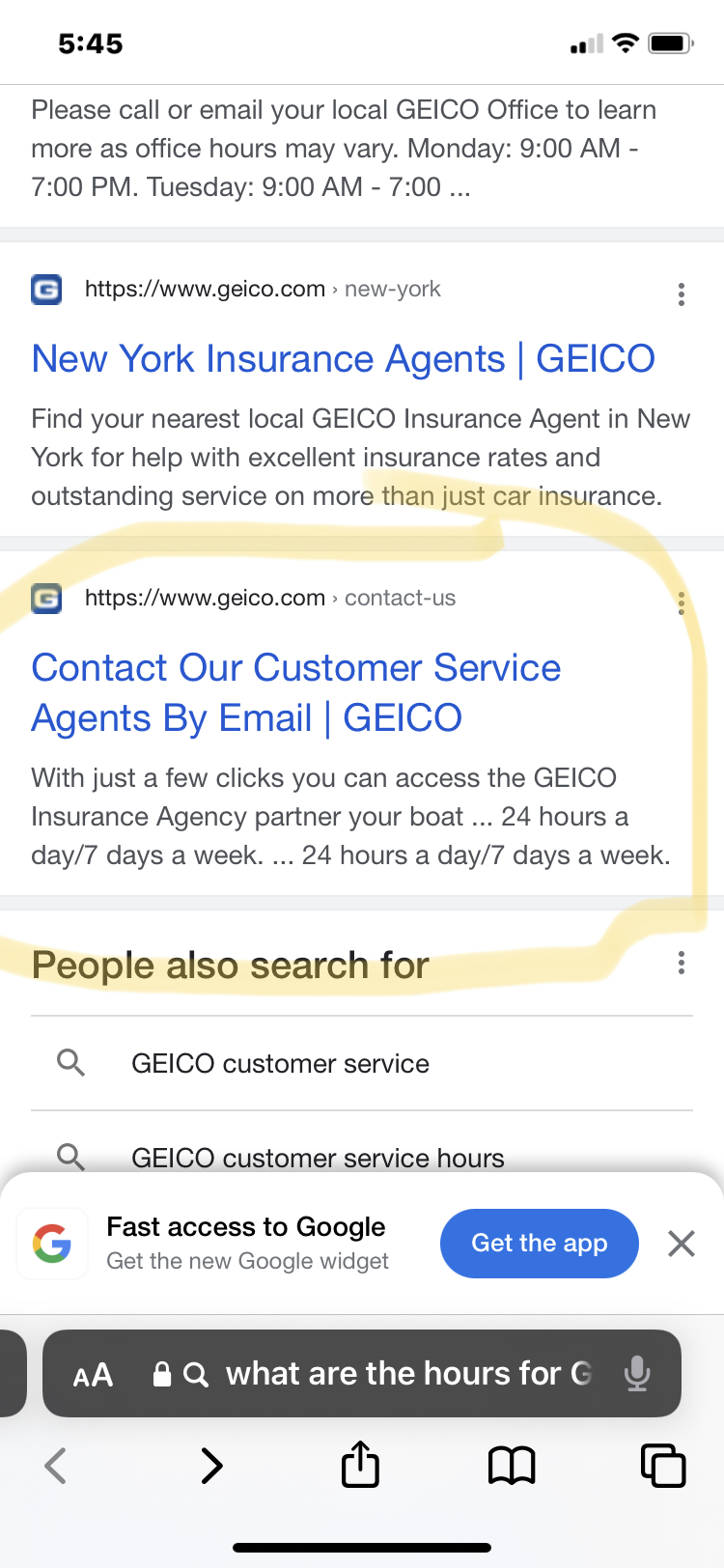Go forward with the right arrow

point(211,1466)
